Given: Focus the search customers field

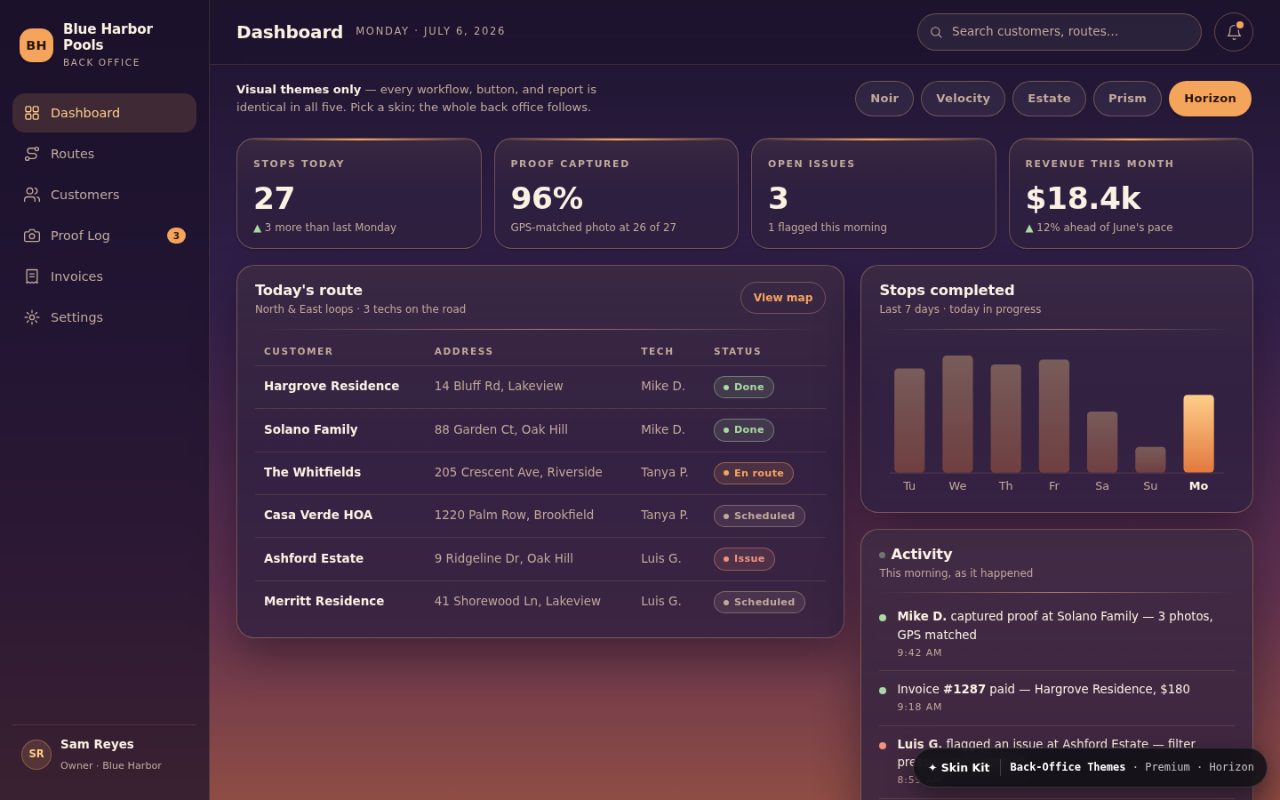Looking at the screenshot, I should pos(1059,32).
